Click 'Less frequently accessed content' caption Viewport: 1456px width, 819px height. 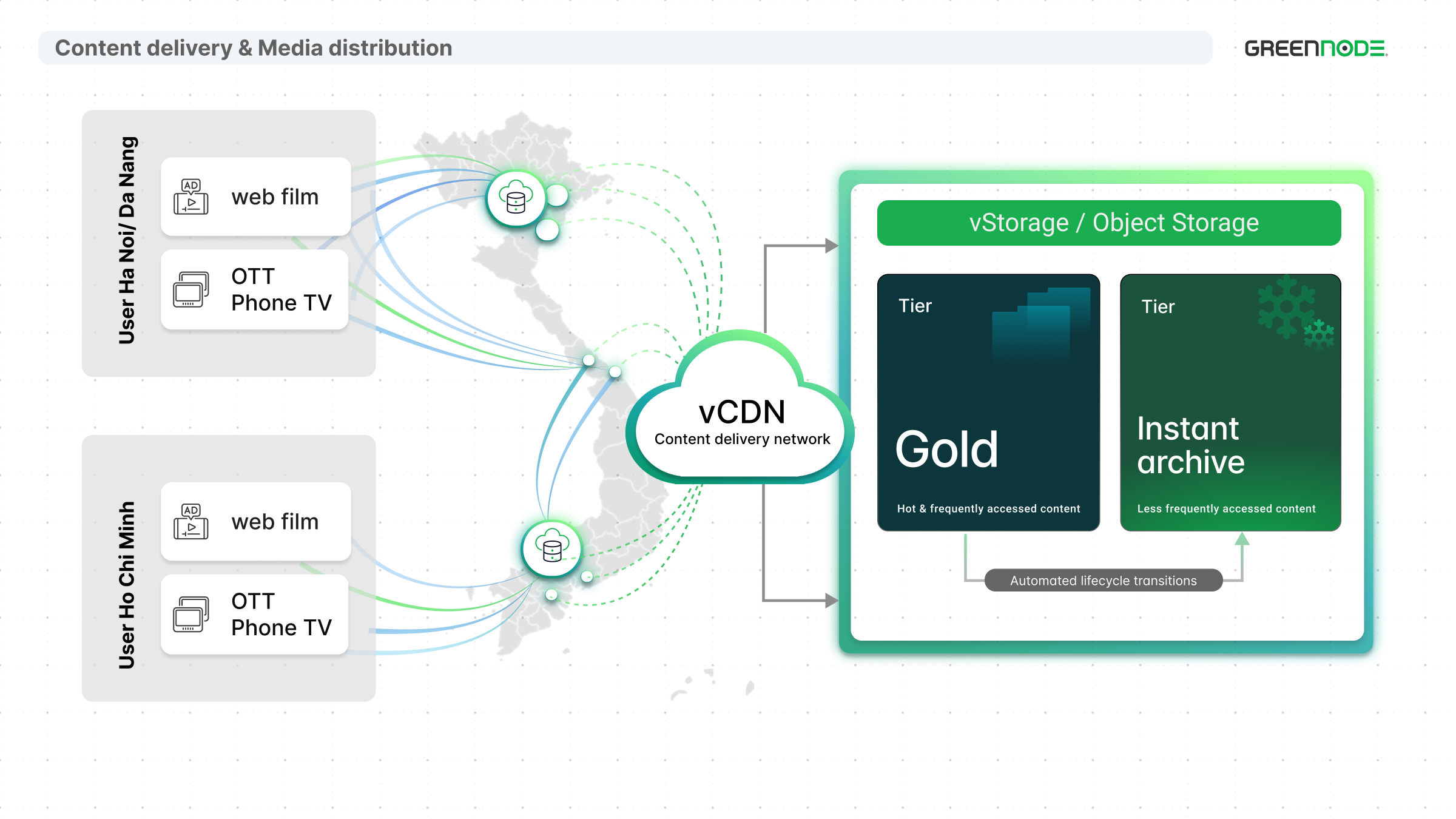pos(1227,508)
